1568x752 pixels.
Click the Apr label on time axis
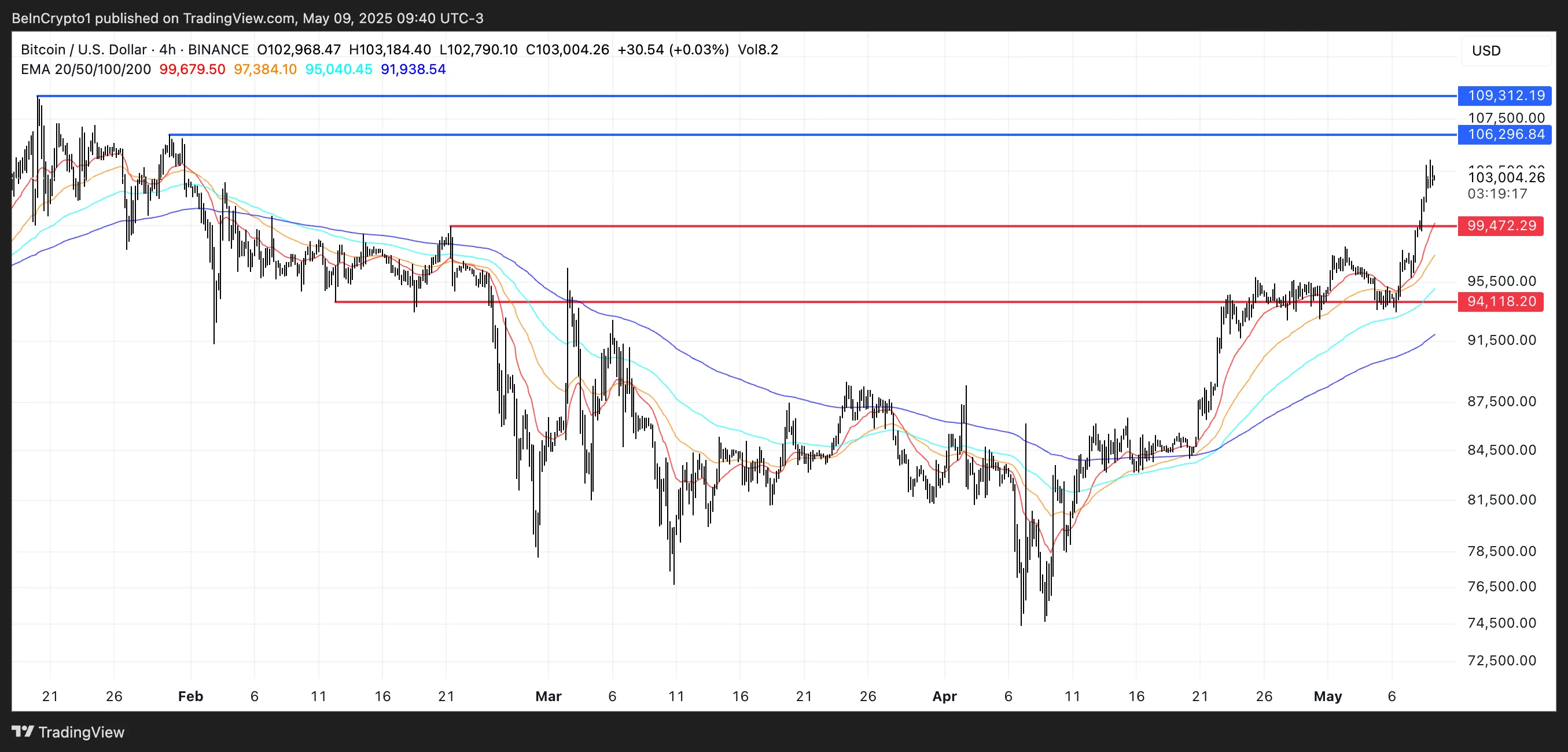(944, 696)
